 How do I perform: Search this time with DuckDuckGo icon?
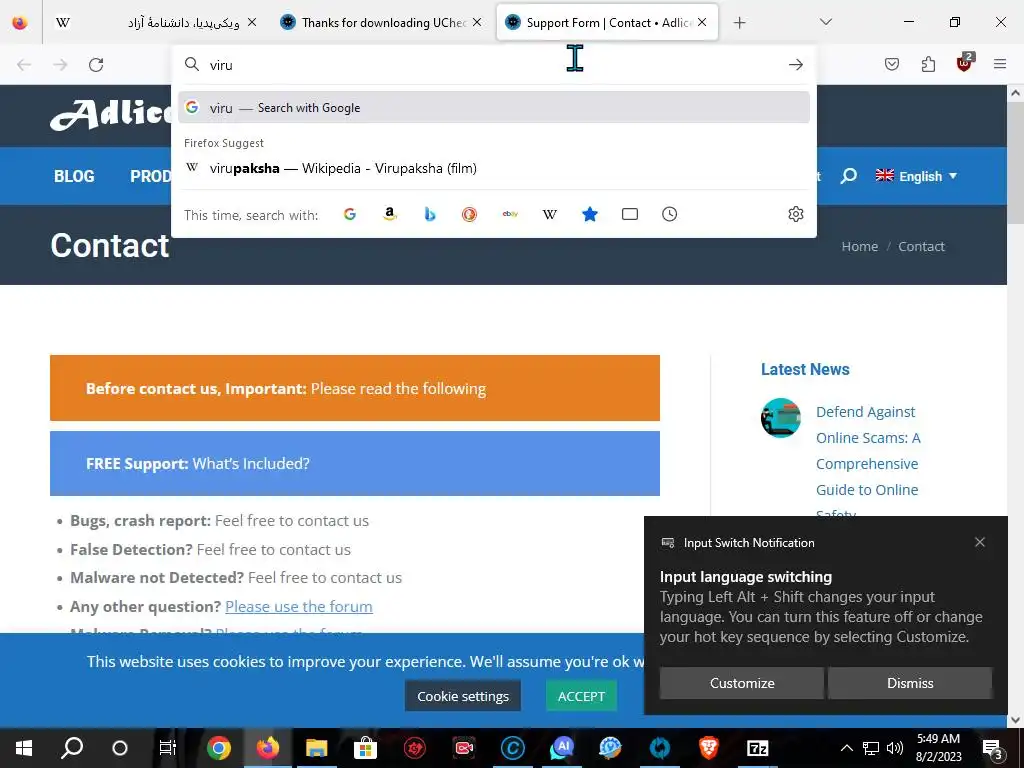pyautogui.click(x=470, y=214)
